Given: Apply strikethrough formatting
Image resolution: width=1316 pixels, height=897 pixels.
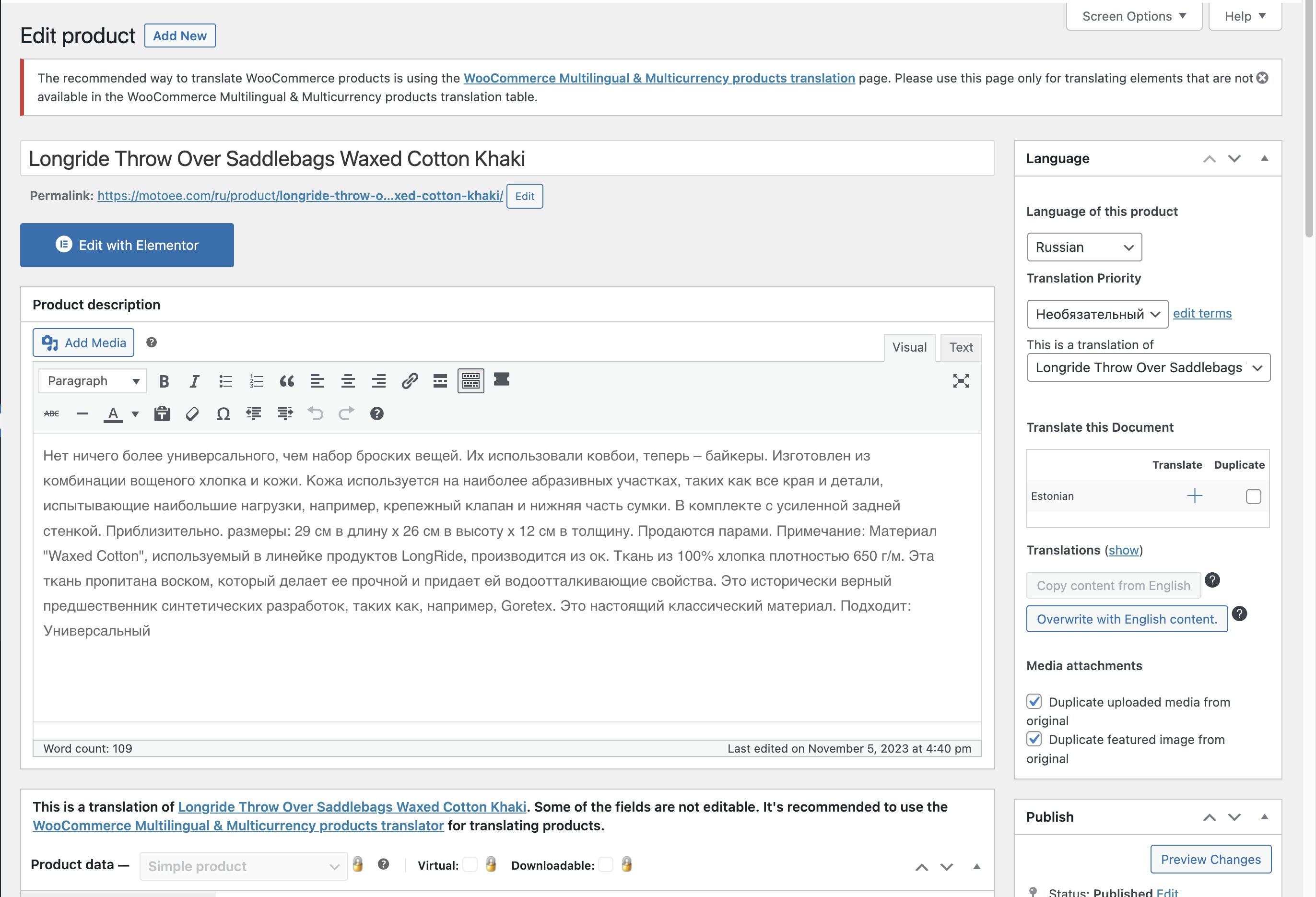Looking at the screenshot, I should [x=51, y=414].
